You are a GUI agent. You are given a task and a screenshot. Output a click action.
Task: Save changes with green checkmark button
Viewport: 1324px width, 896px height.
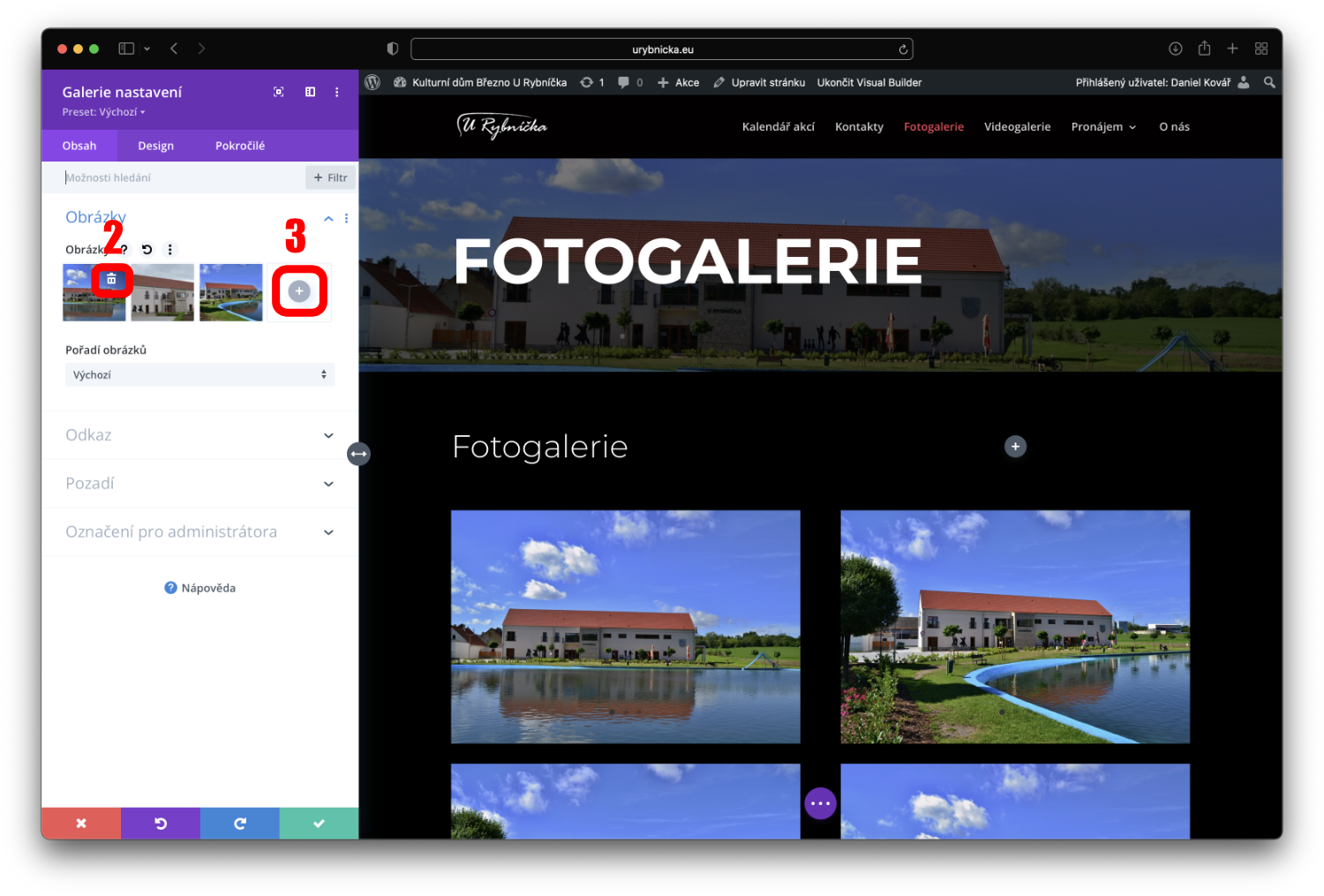(319, 824)
